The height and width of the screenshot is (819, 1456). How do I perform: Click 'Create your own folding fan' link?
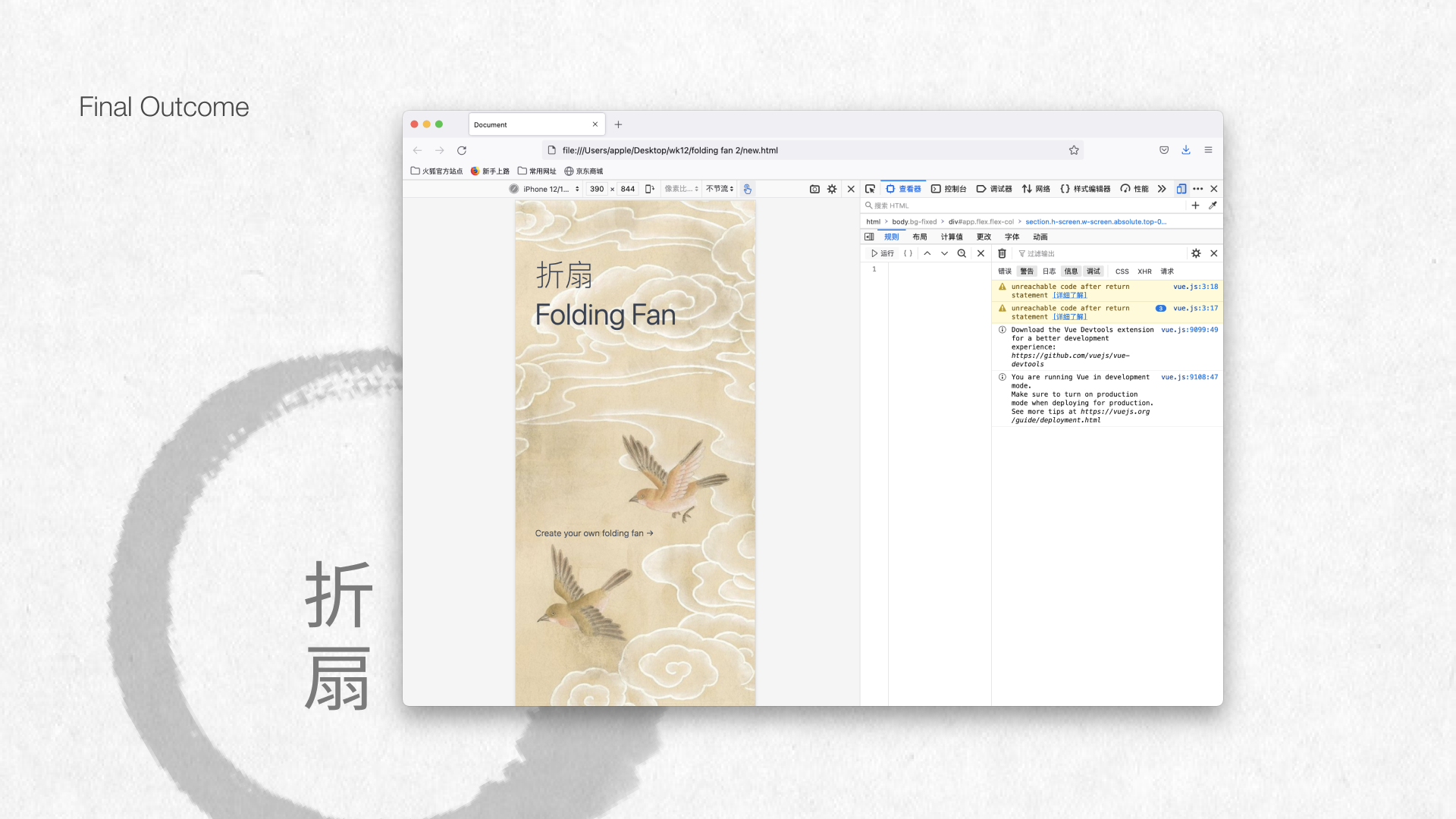(594, 533)
